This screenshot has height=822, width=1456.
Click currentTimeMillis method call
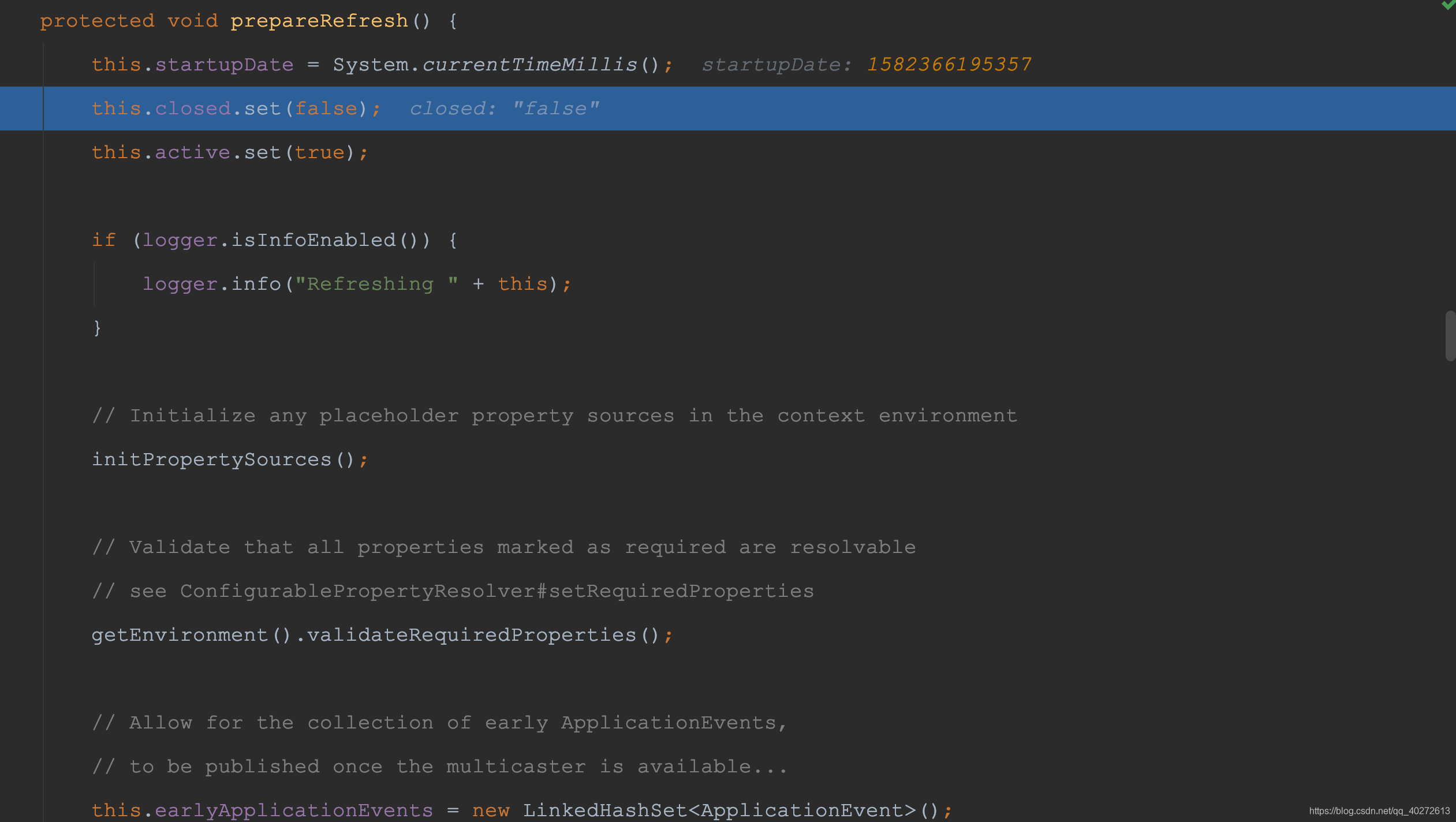(x=530, y=65)
